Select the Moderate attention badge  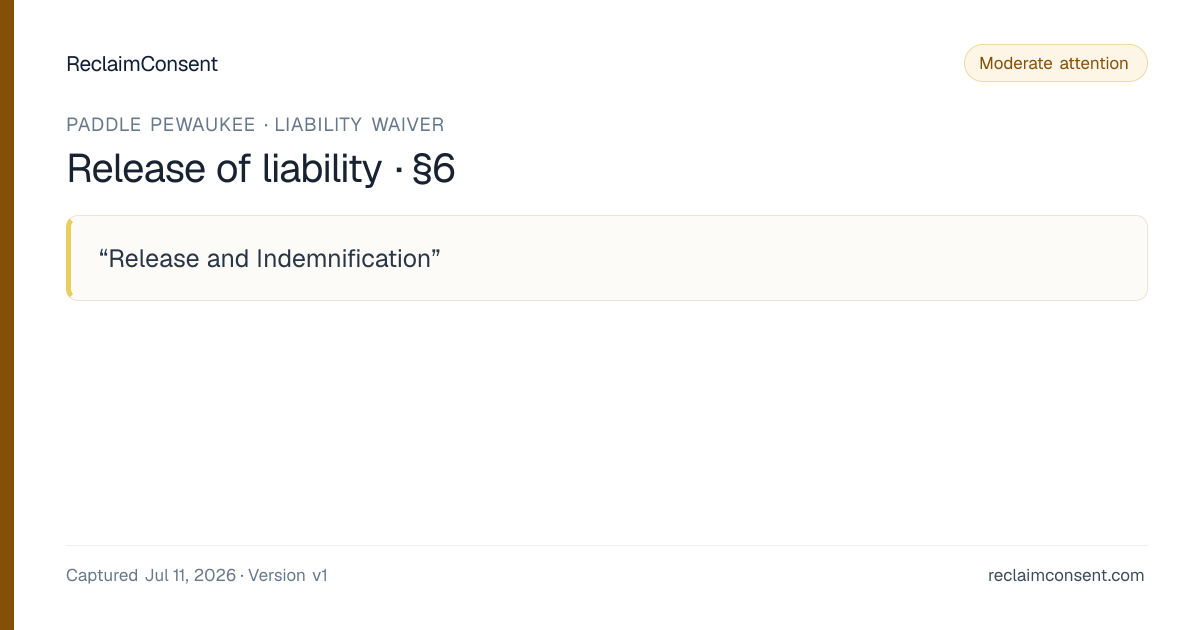(x=1055, y=63)
